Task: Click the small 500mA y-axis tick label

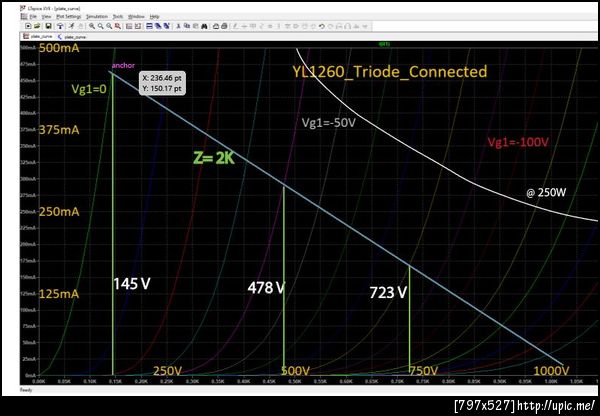Action: [x=29, y=48]
